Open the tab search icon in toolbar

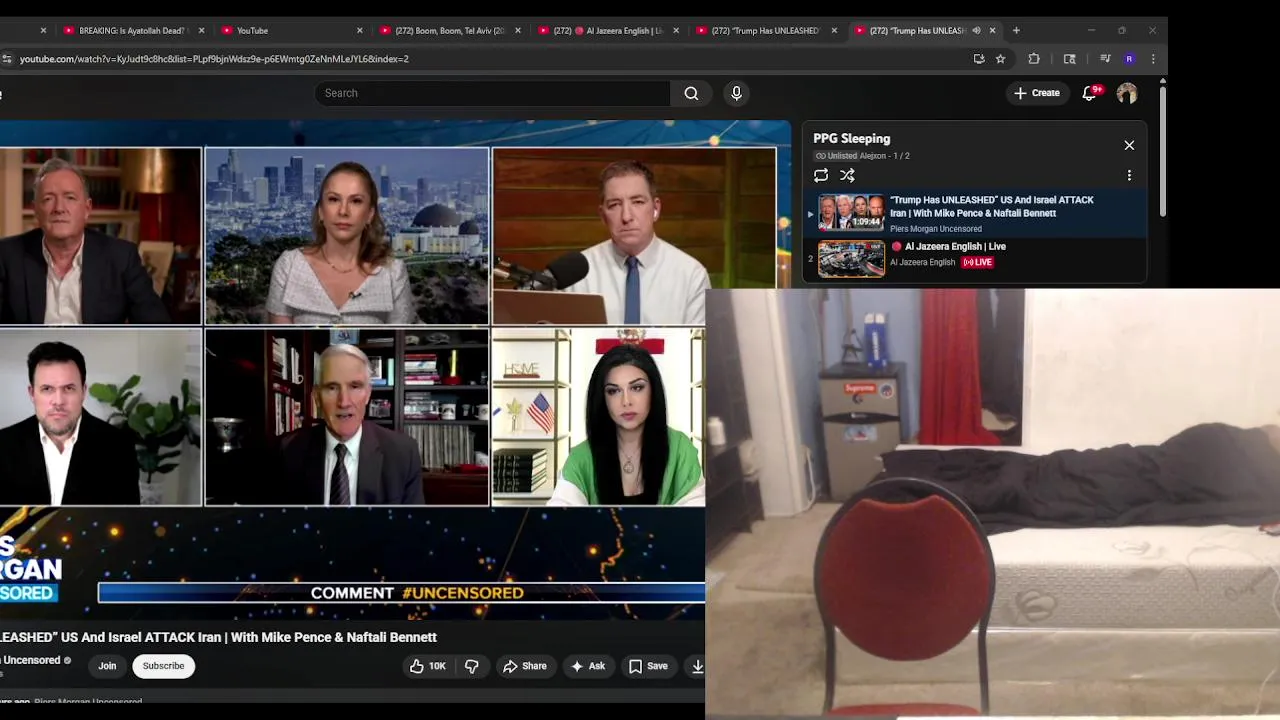[1069, 59]
